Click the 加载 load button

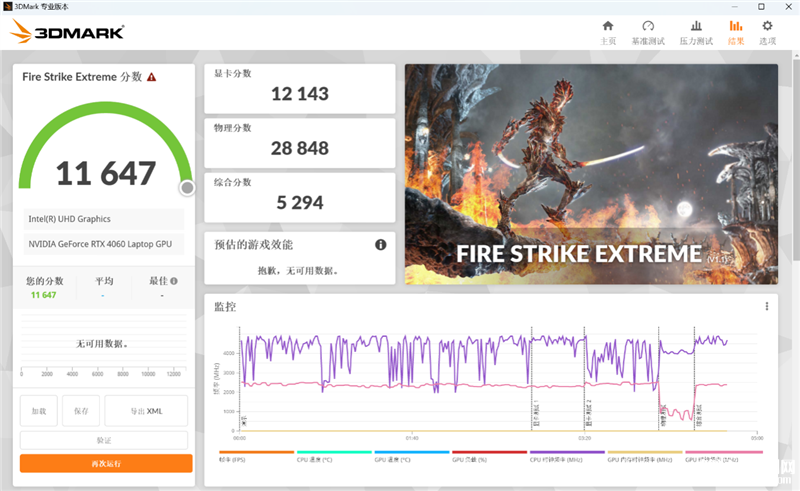pos(39,410)
